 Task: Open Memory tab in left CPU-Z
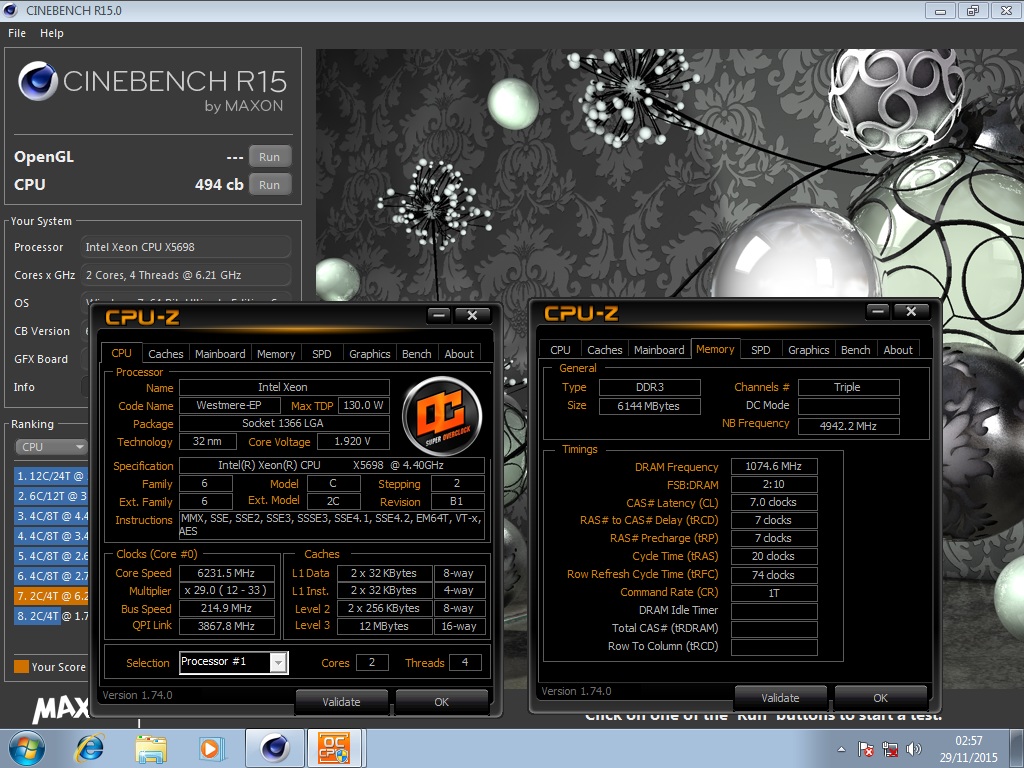point(276,354)
